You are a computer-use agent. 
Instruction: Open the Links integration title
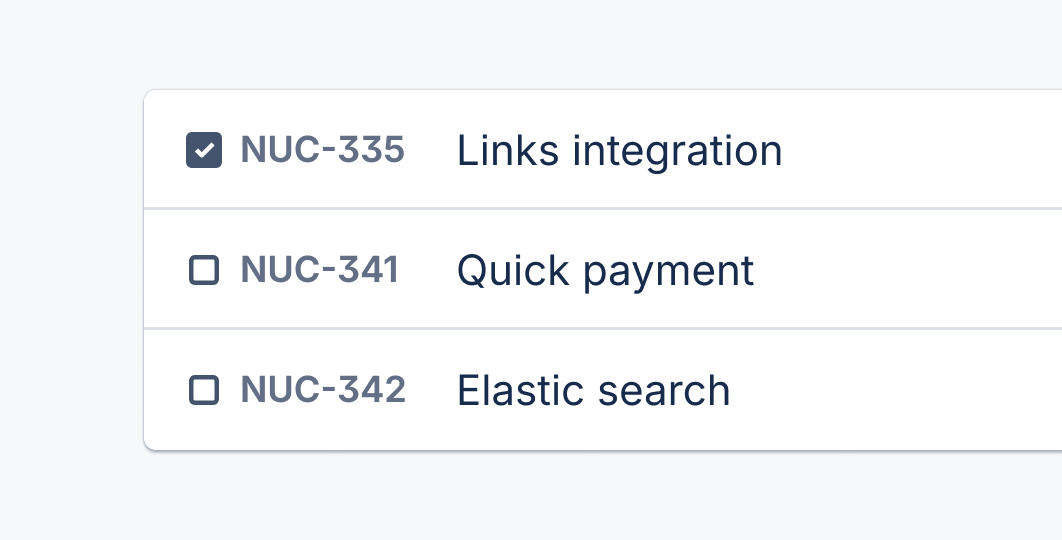coord(619,151)
